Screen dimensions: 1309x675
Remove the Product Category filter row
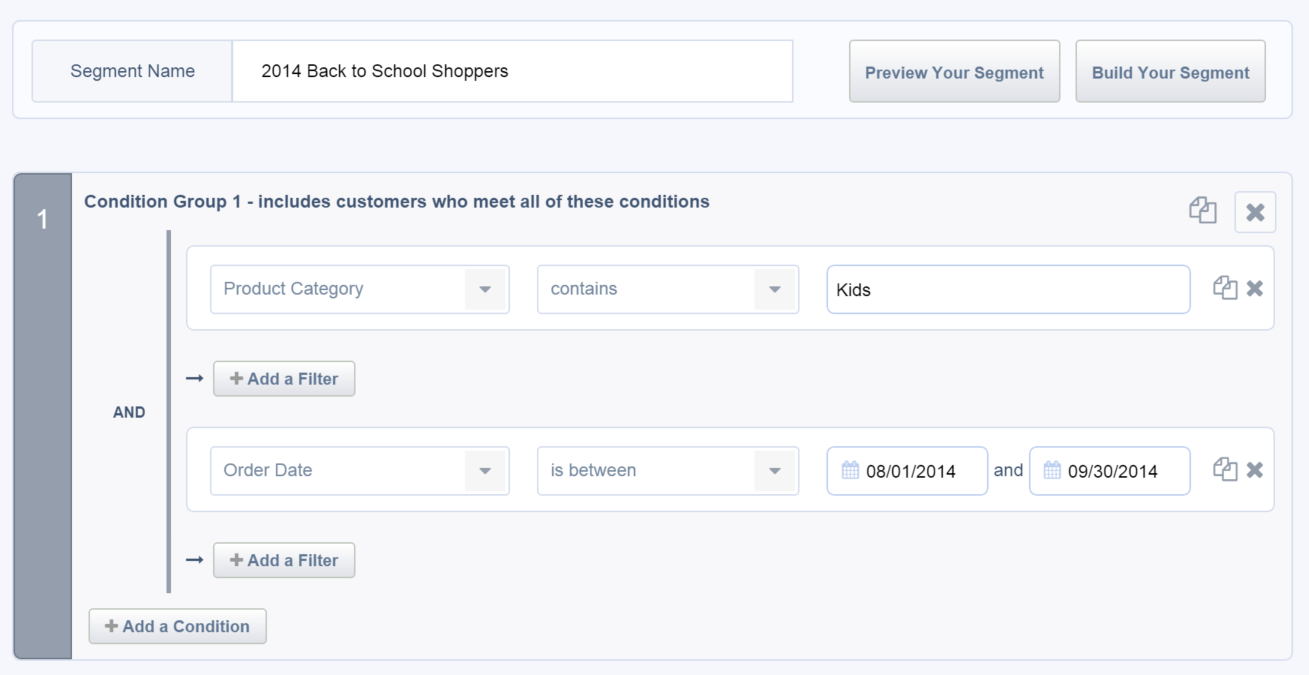[x=1255, y=288]
